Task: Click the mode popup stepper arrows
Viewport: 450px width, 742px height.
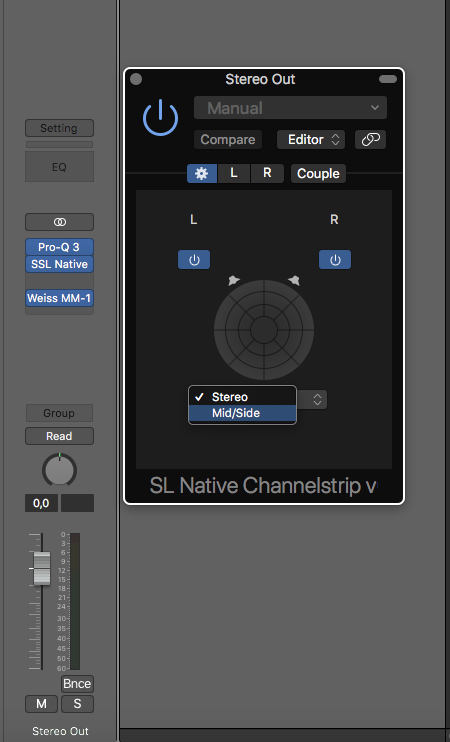Action: pyautogui.click(x=317, y=400)
